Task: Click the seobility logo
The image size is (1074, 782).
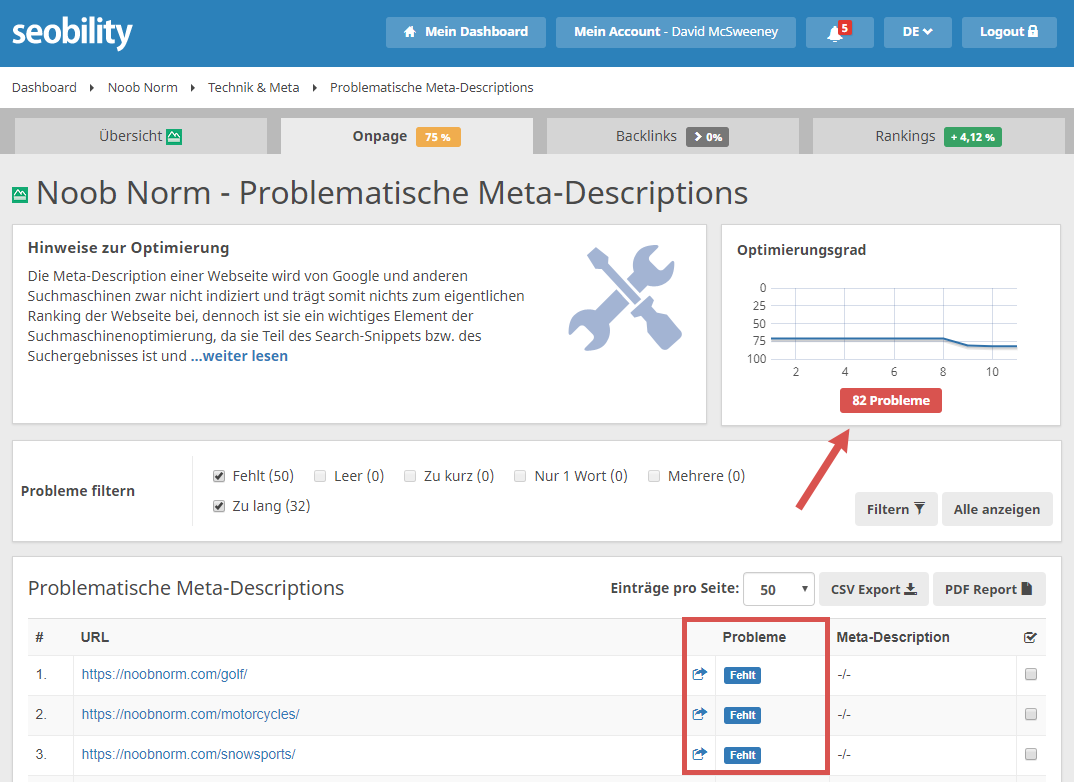Action: (x=72, y=32)
